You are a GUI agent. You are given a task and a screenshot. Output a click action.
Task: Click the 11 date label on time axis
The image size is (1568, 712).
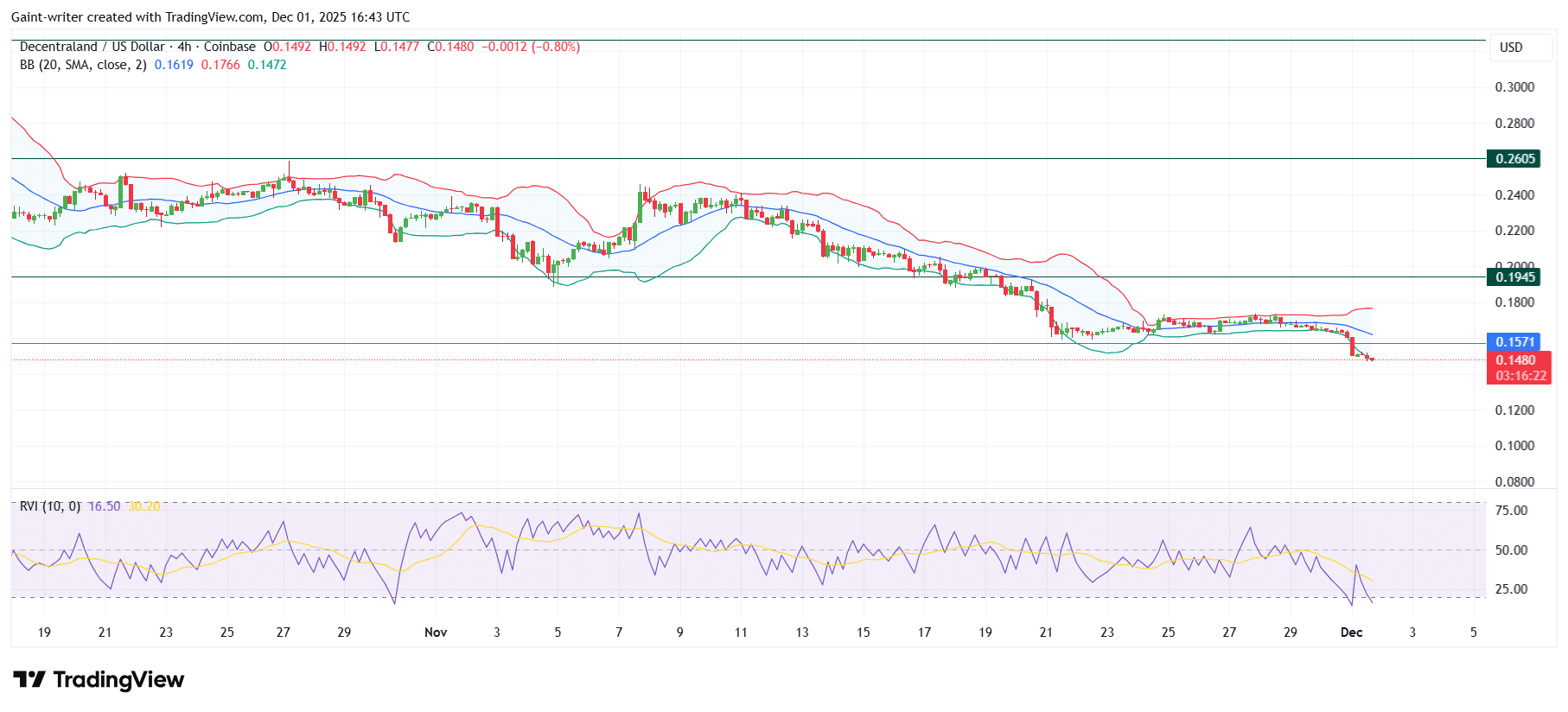(x=741, y=633)
